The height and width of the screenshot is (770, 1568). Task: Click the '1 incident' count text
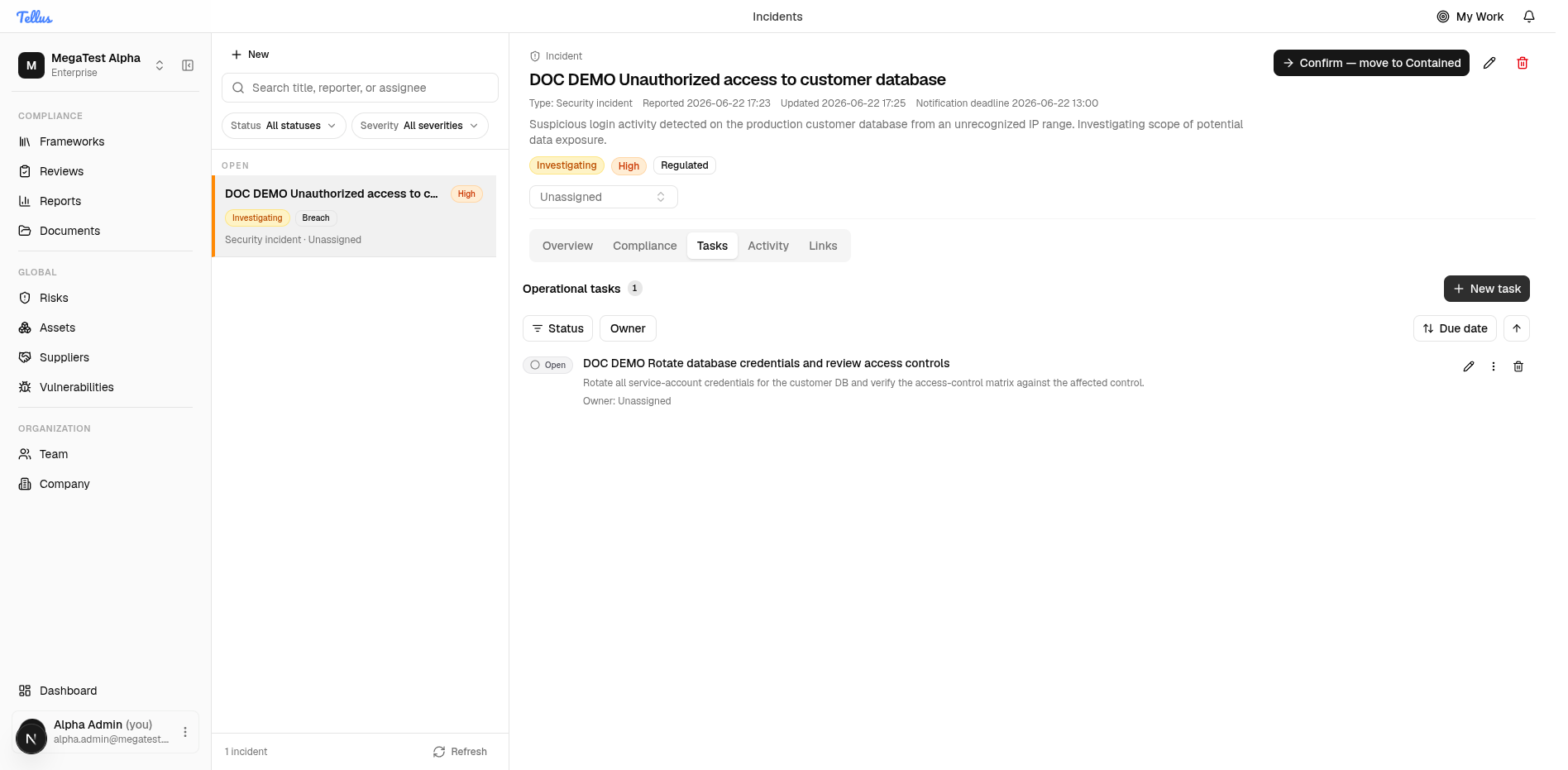(x=246, y=752)
